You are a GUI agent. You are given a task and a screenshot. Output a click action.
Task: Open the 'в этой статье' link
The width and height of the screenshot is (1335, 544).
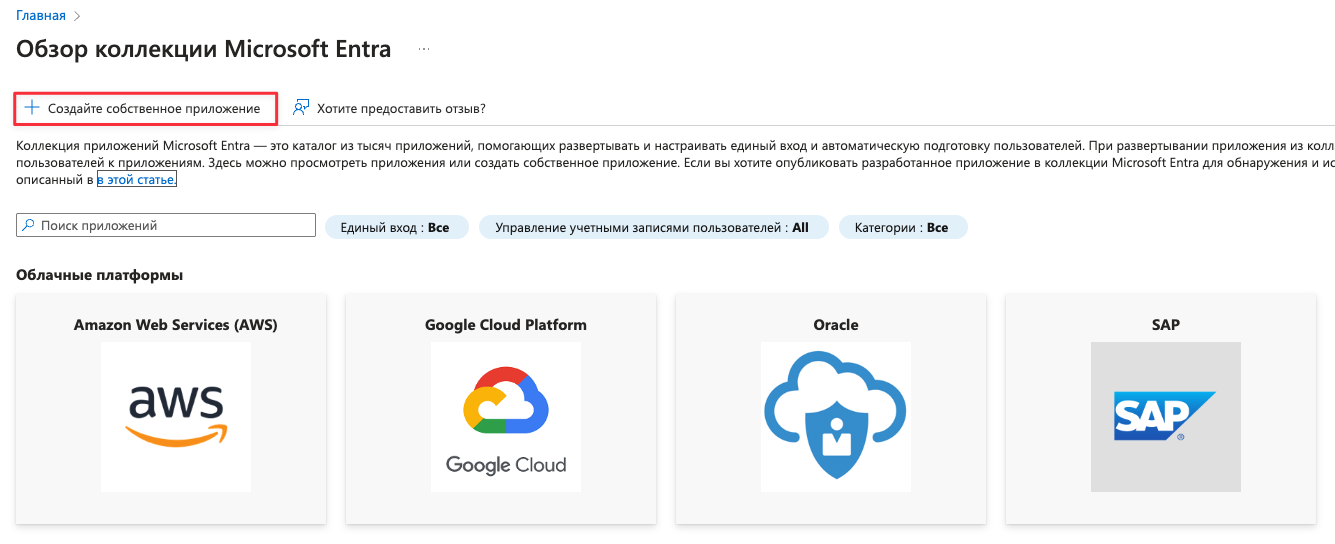[137, 180]
